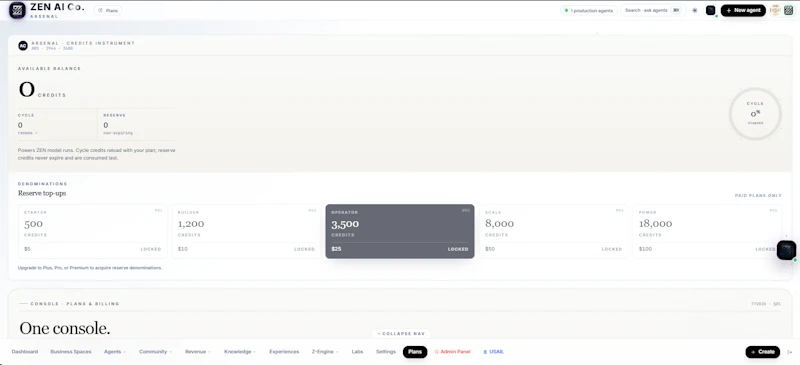Click the Reserve top-ups heading
The width and height of the screenshot is (800, 365).
click(x=42, y=193)
